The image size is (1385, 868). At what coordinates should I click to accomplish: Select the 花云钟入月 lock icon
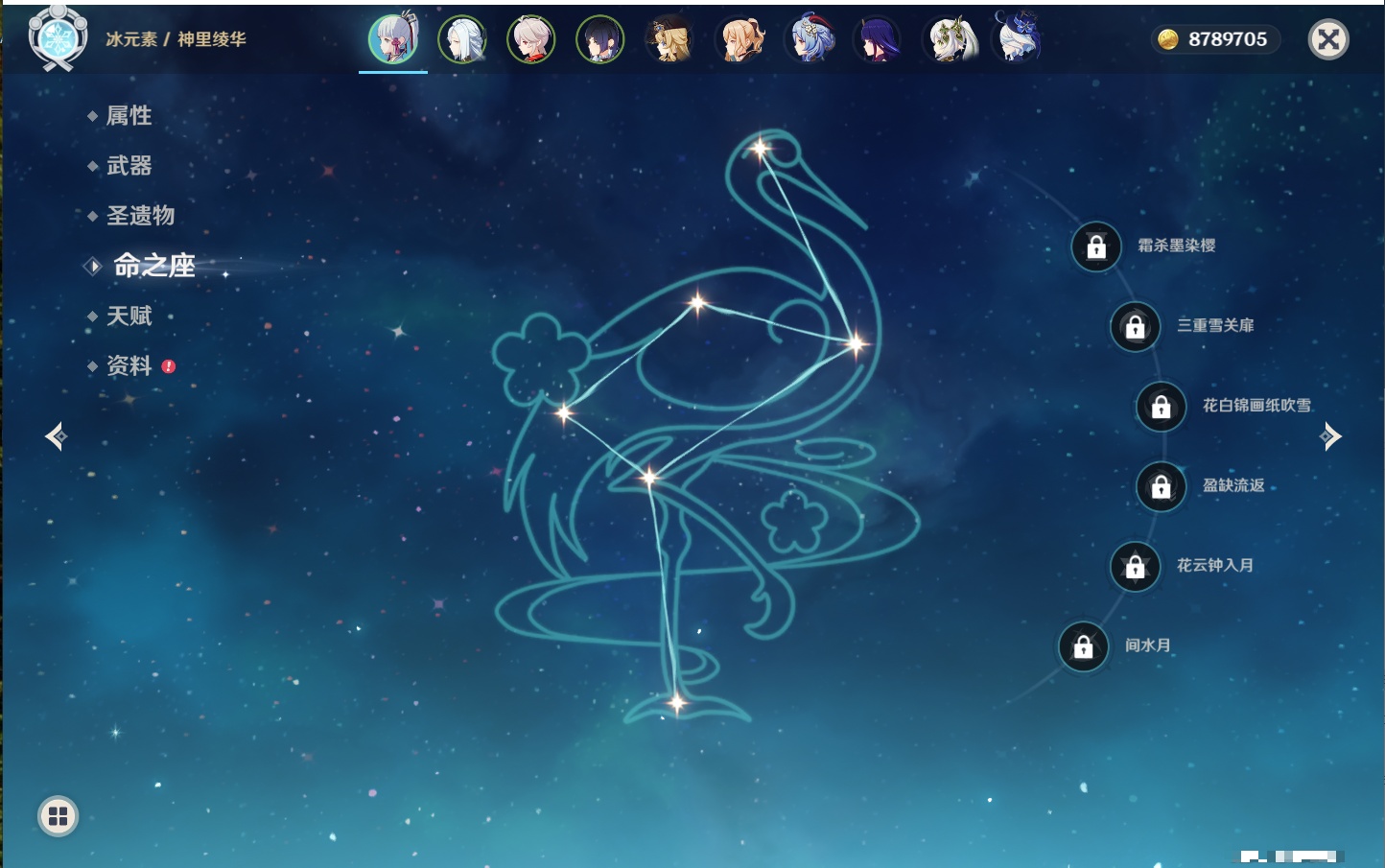click(1135, 566)
